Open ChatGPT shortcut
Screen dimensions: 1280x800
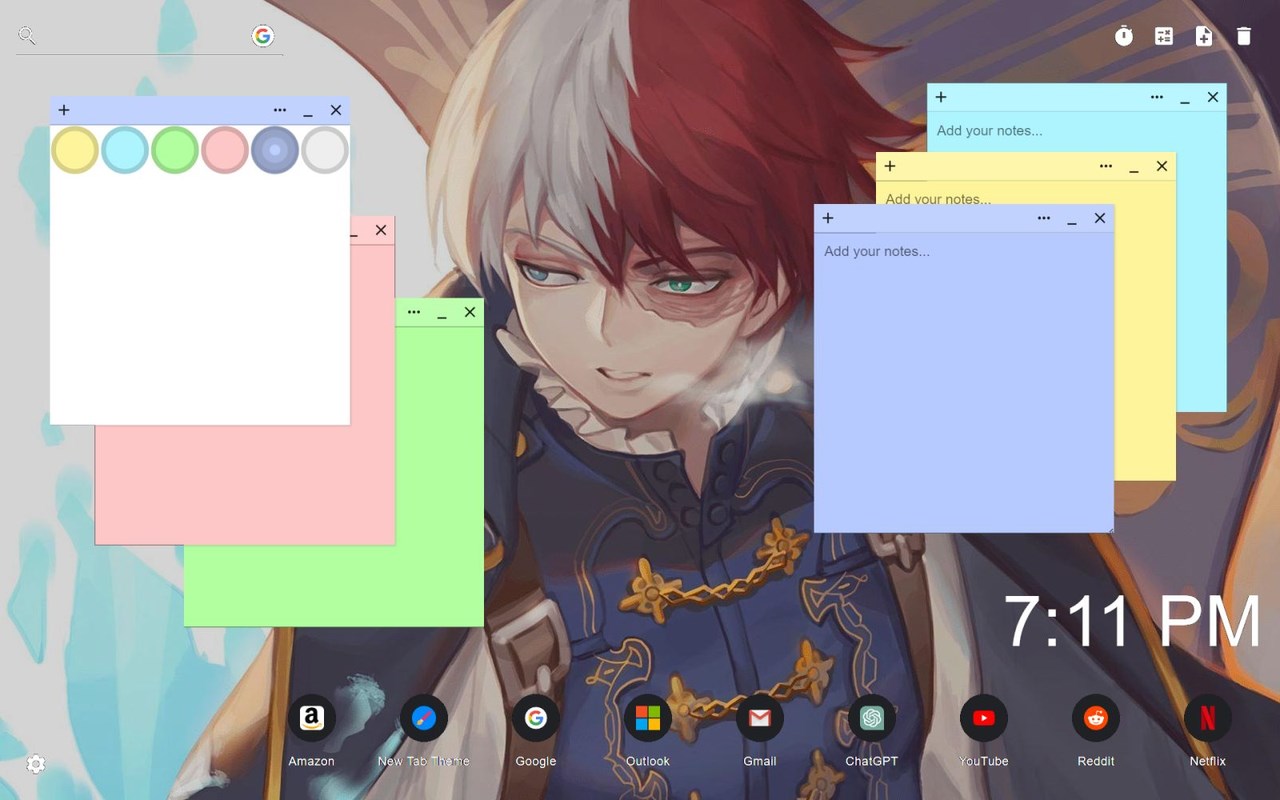[871, 718]
